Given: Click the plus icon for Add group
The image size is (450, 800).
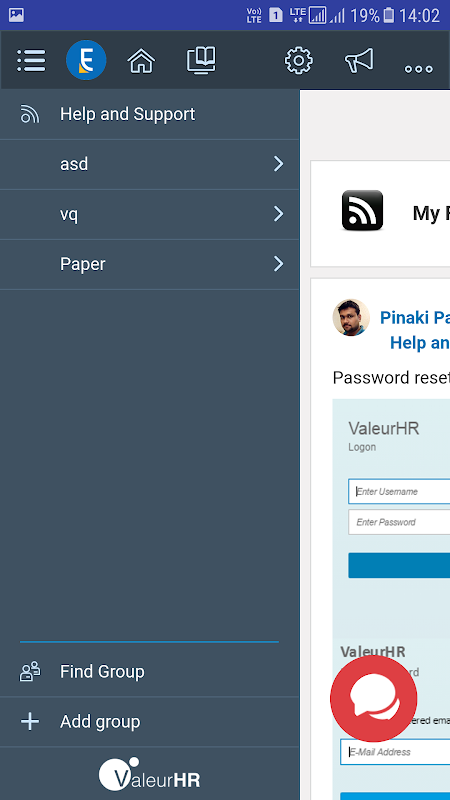Looking at the screenshot, I should 30,721.
